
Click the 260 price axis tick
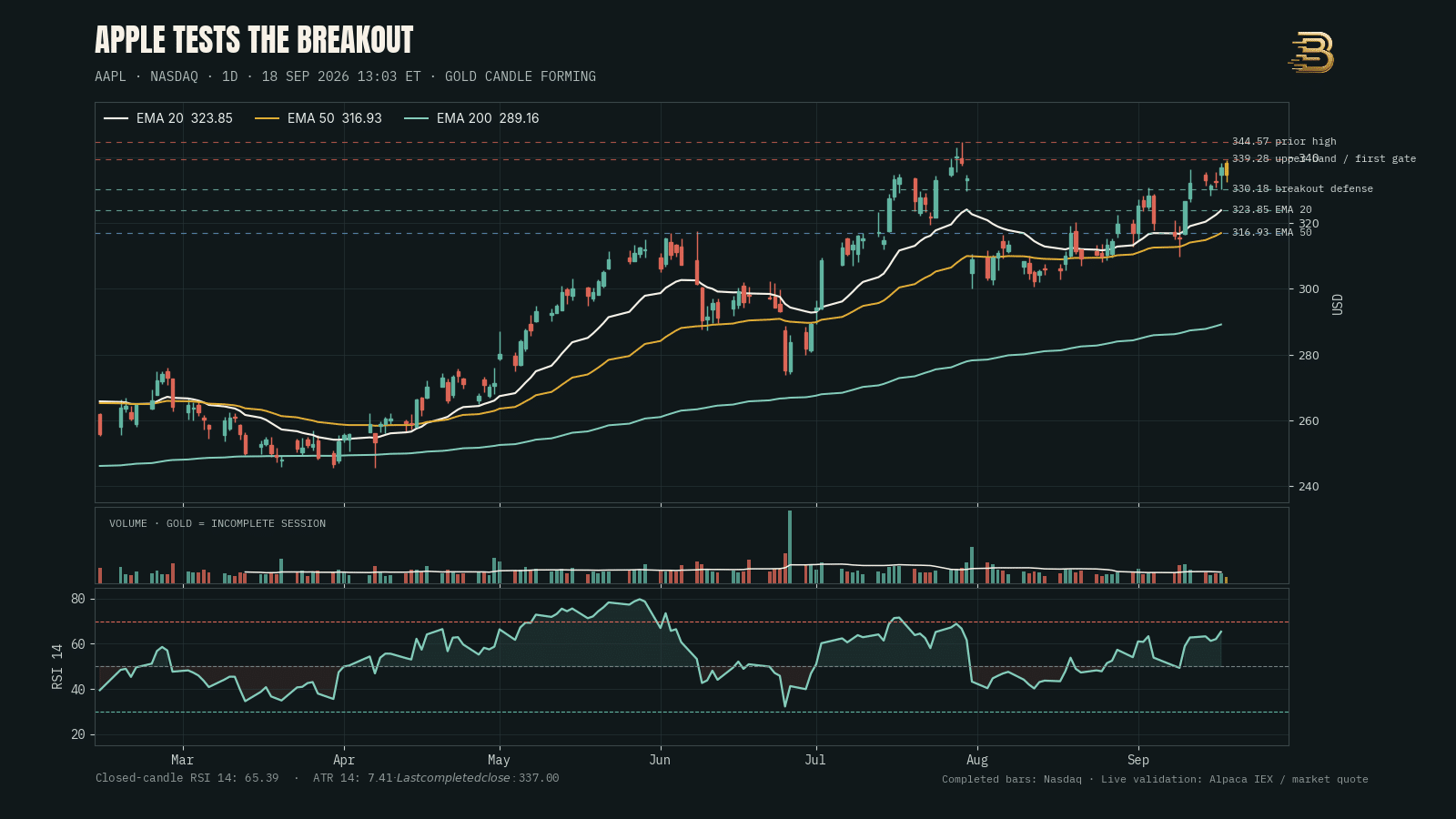[x=1309, y=421]
